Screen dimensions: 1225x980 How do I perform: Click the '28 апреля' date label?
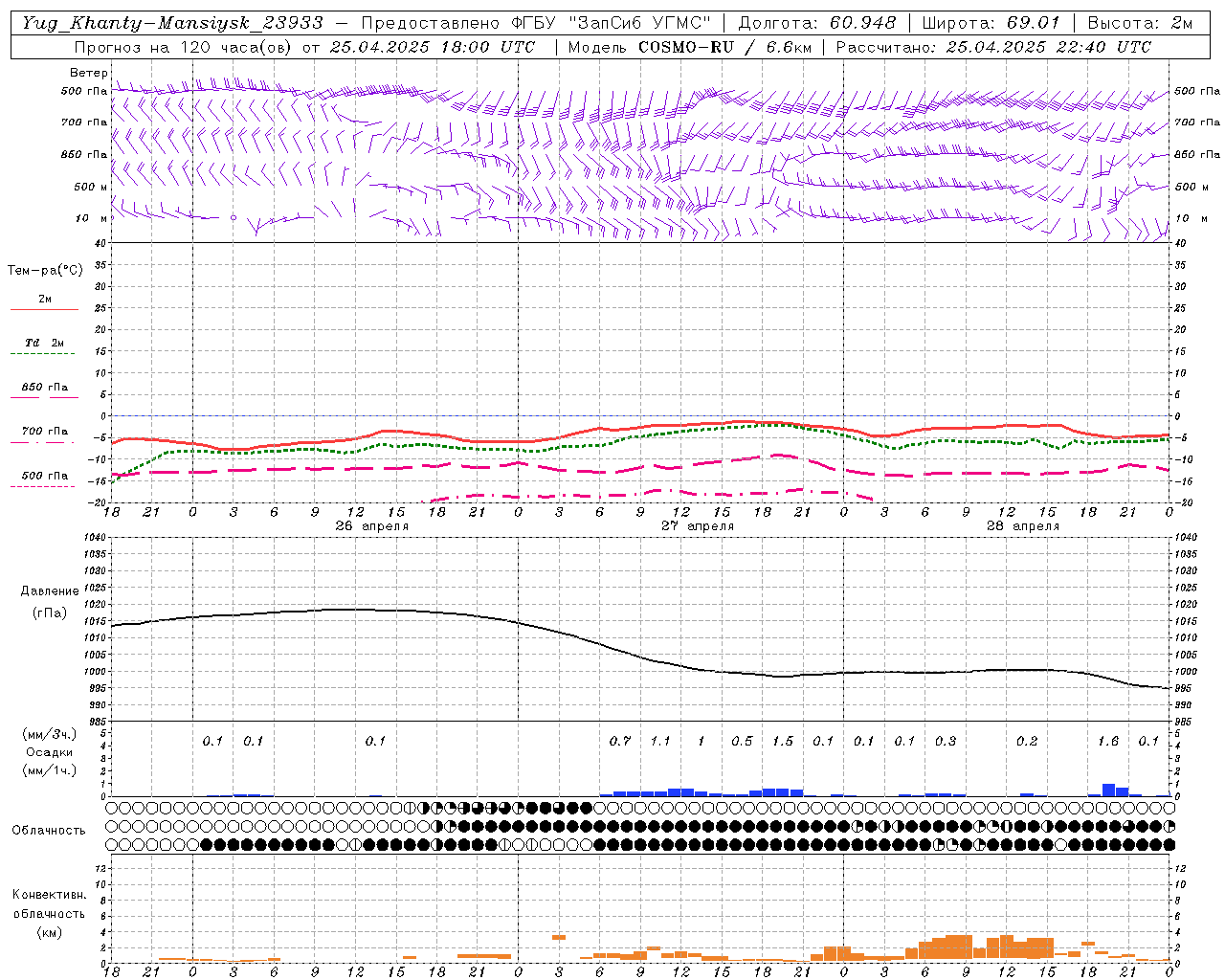pos(1023,526)
